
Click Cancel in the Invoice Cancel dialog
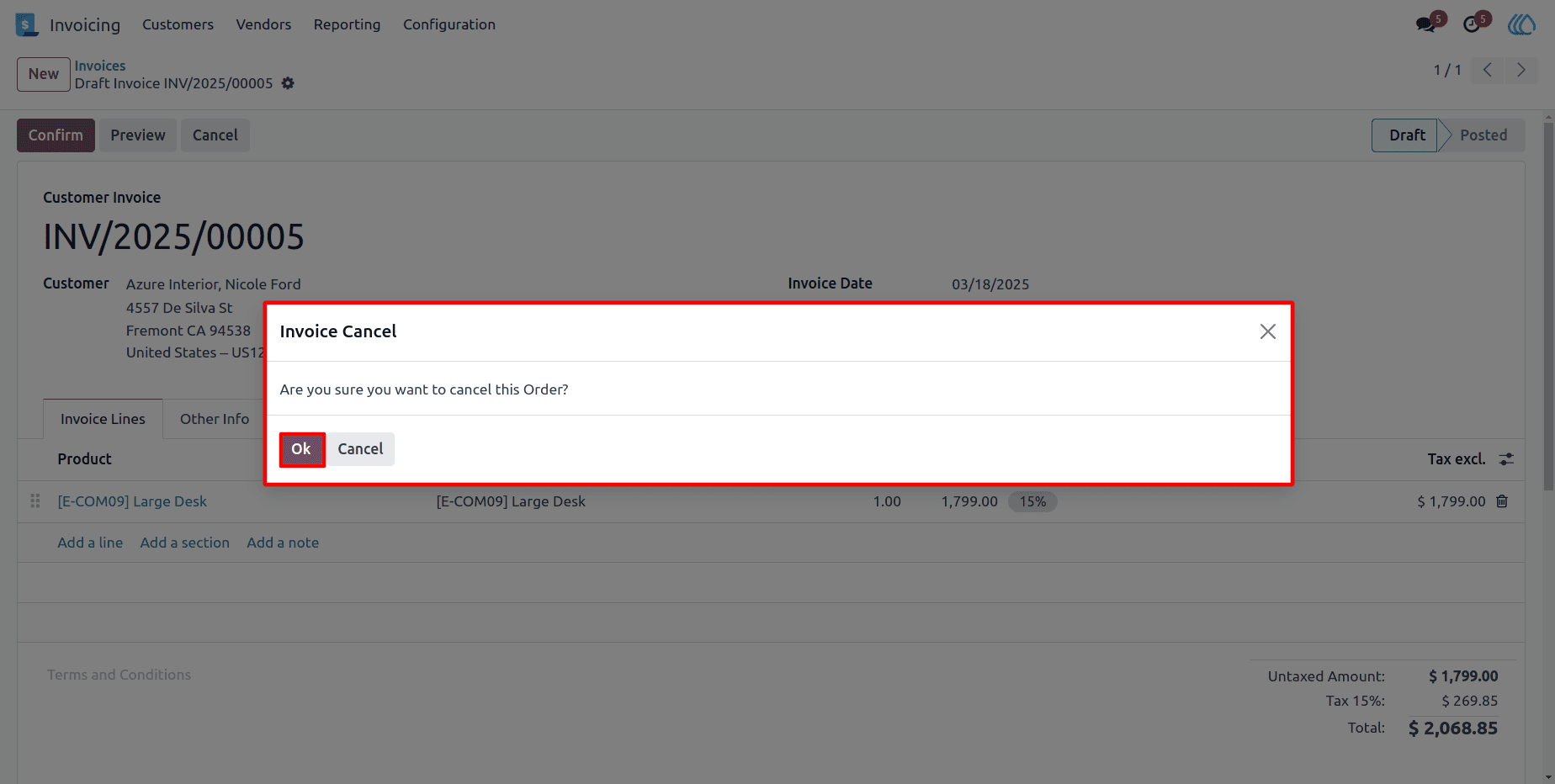point(360,449)
